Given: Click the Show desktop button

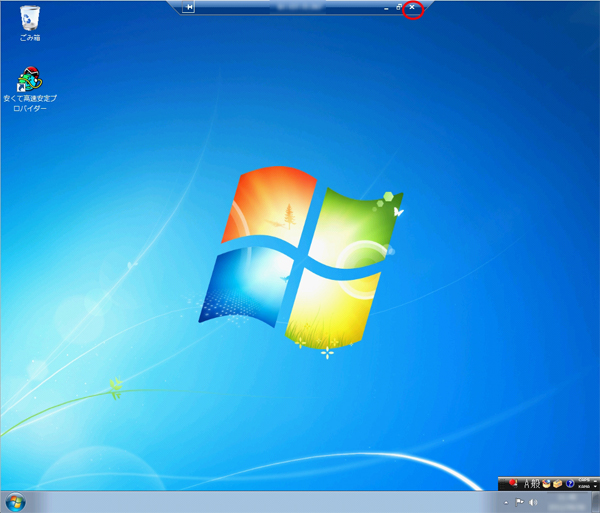Looking at the screenshot, I should (x=595, y=502).
